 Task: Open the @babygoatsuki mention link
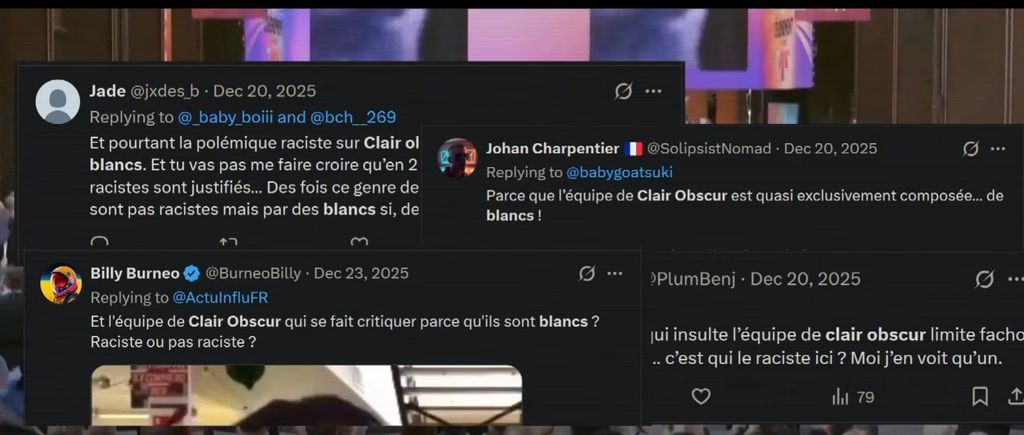[618, 172]
